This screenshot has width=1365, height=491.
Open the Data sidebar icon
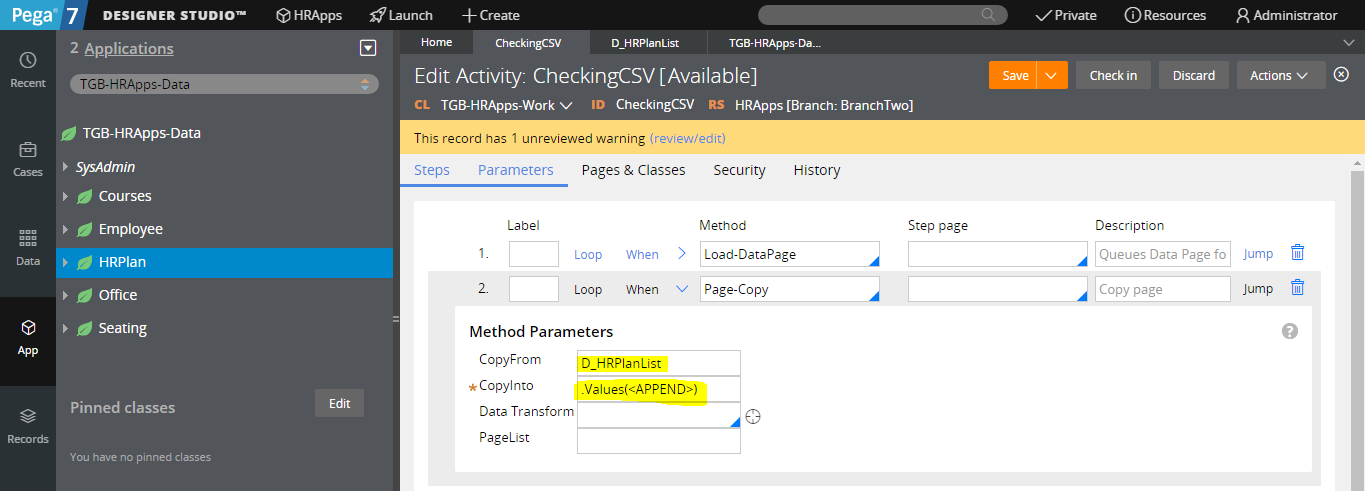pyautogui.click(x=28, y=248)
